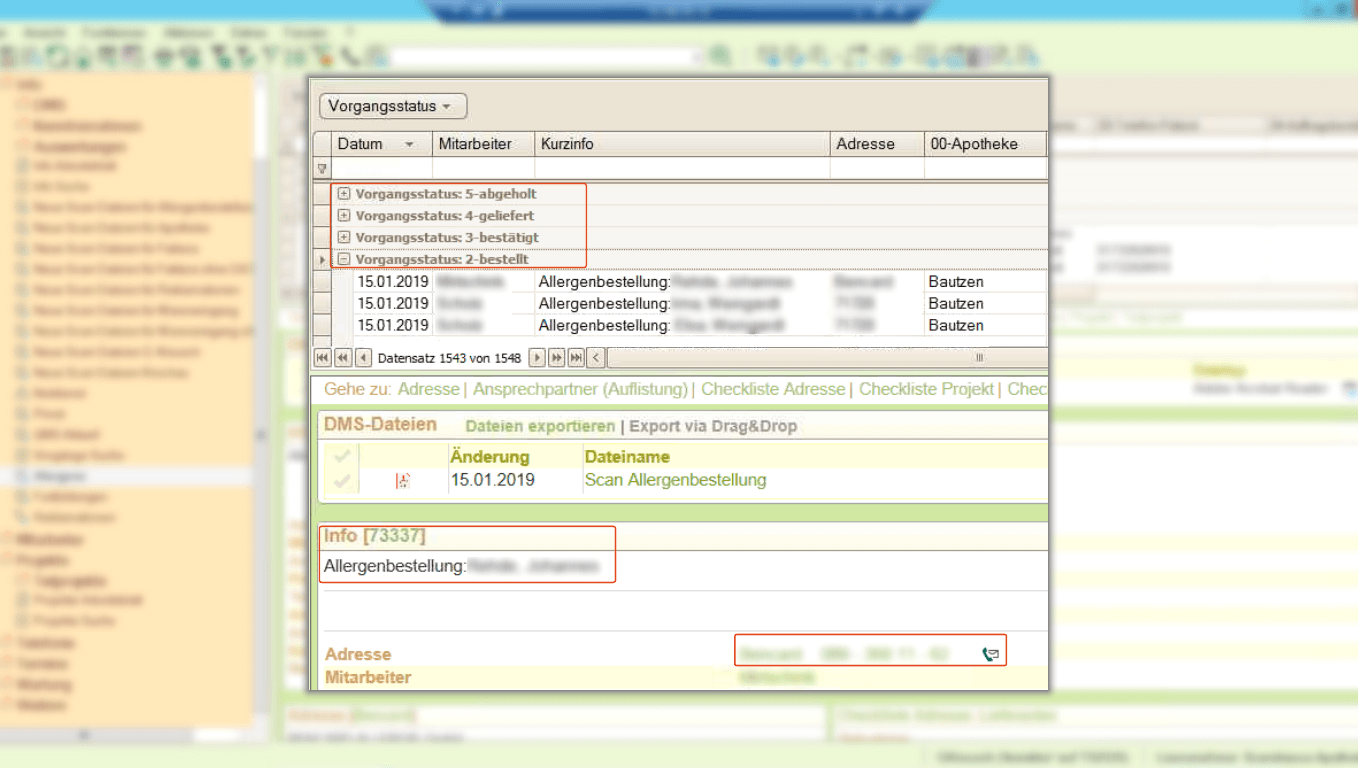The width and height of the screenshot is (1358, 768).
Task: Tick checkmark in the Scan Allergenbestellung row
Action: pos(342,481)
